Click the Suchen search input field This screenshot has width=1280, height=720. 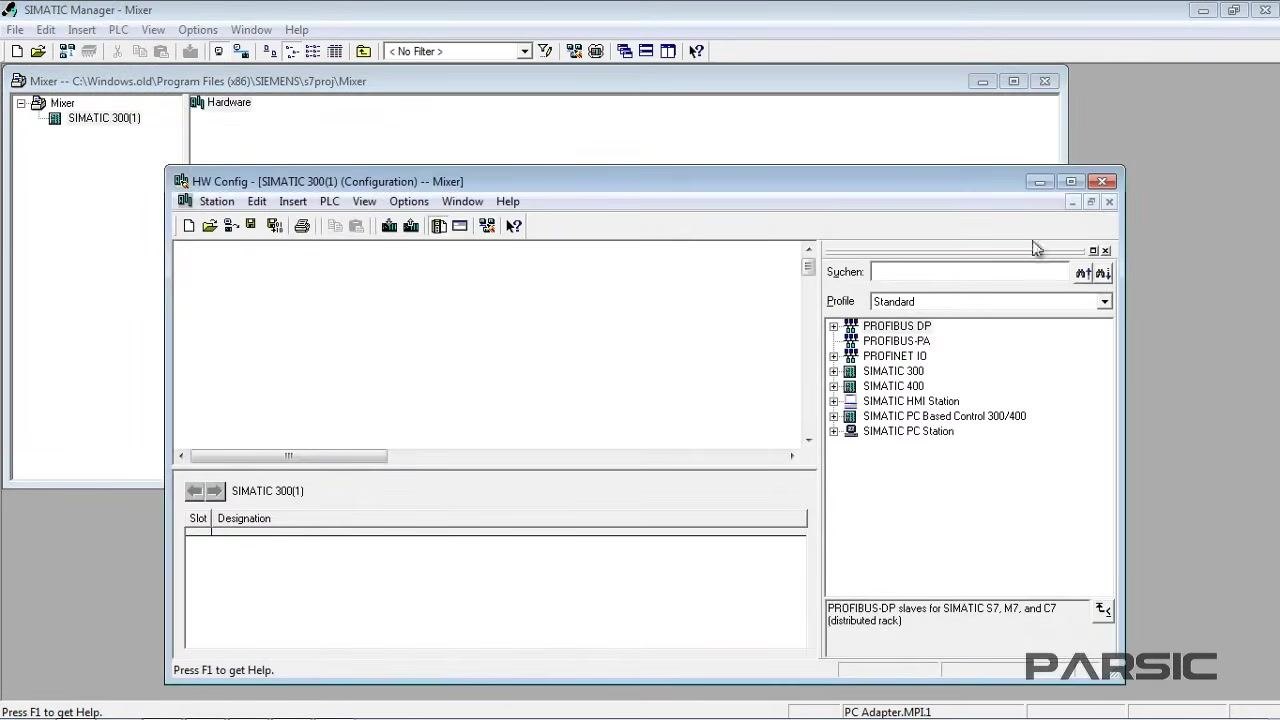[969, 272]
